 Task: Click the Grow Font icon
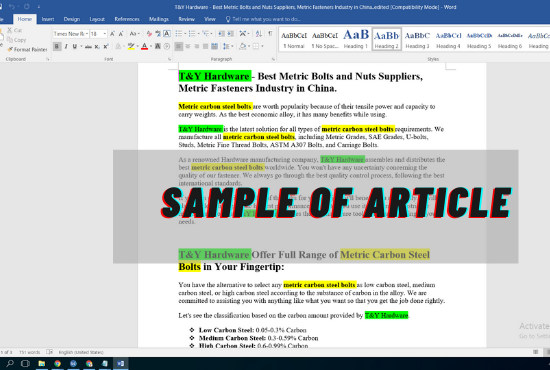coord(112,34)
